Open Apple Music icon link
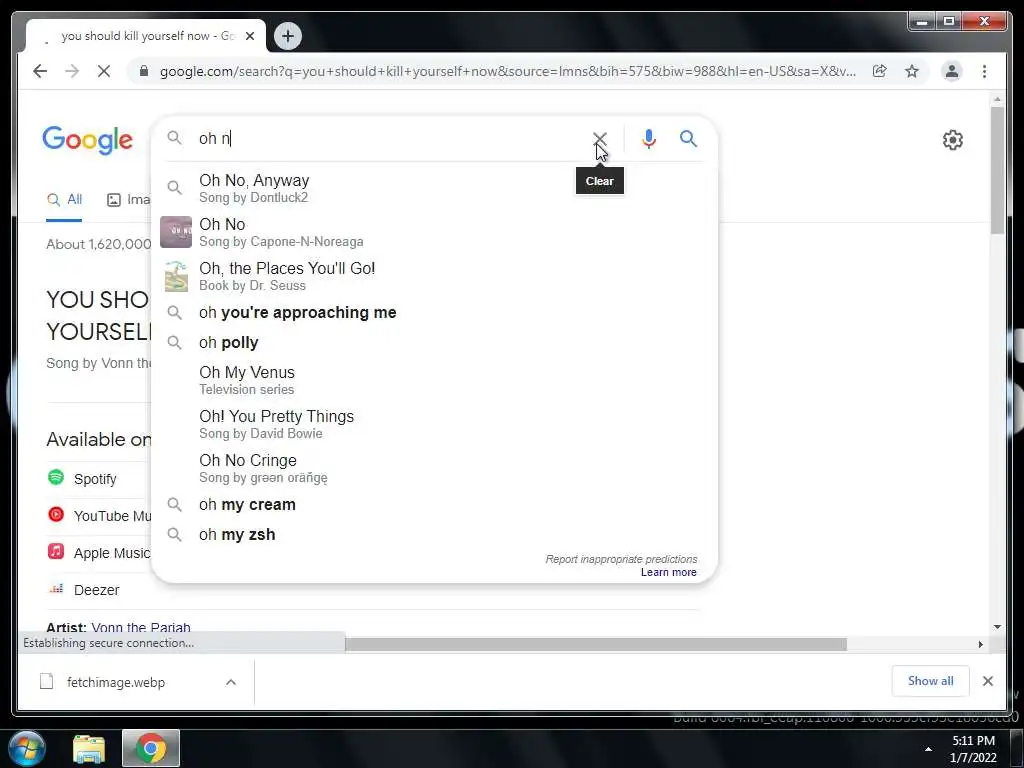Screen dimensions: 1024x768 tap(56, 551)
